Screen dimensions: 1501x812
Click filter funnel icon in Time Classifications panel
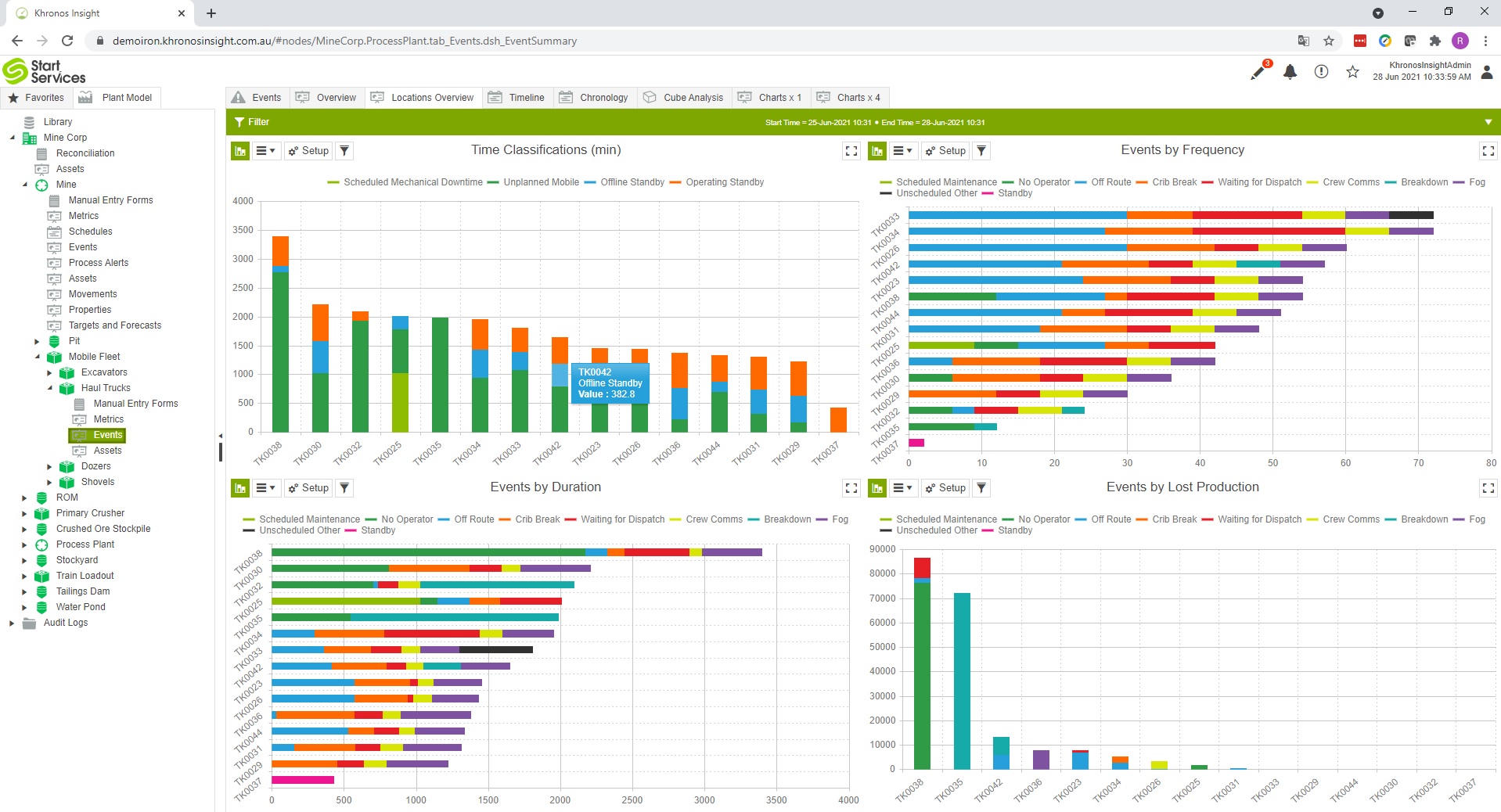click(x=344, y=151)
